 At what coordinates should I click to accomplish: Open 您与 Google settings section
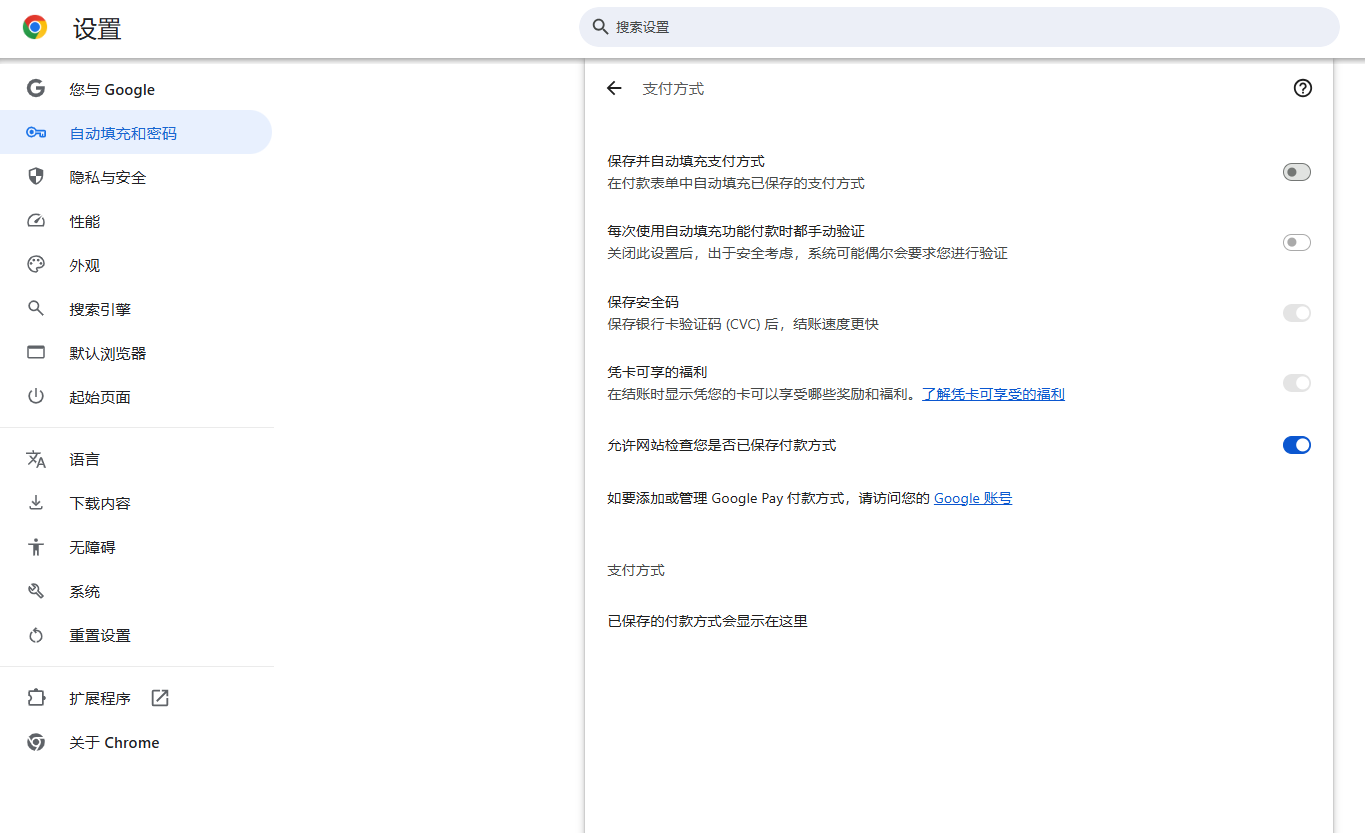[x=136, y=89]
